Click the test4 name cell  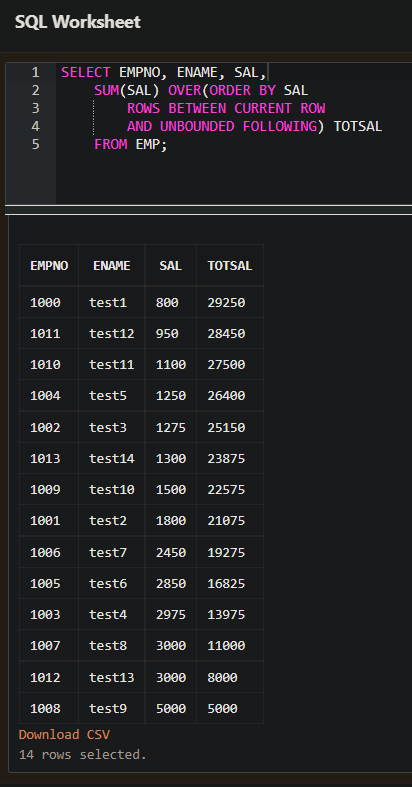click(x=111, y=614)
